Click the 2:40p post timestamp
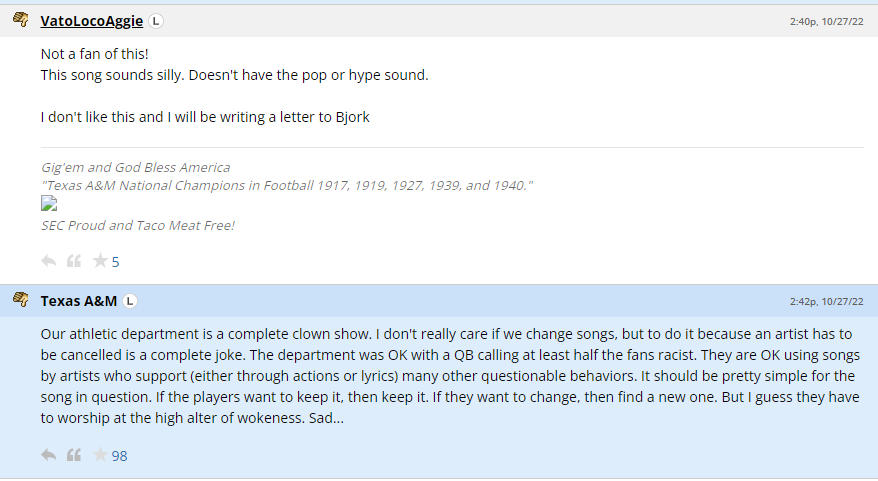This screenshot has height=481, width=878. coord(826,21)
